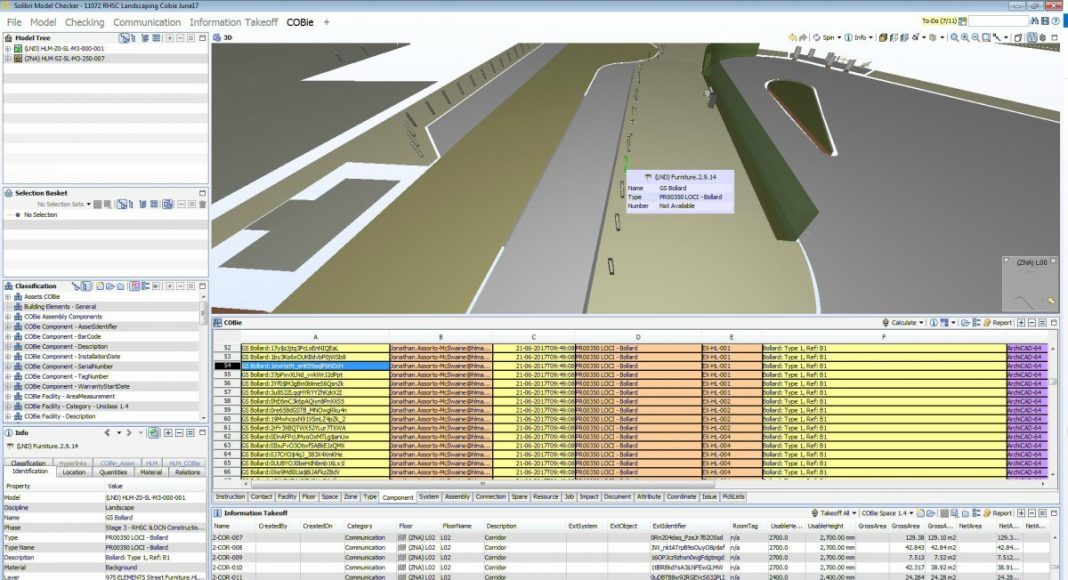Switch to the Quantities tab in Info
Image resolution: width=1068 pixels, height=580 pixels.
point(113,472)
